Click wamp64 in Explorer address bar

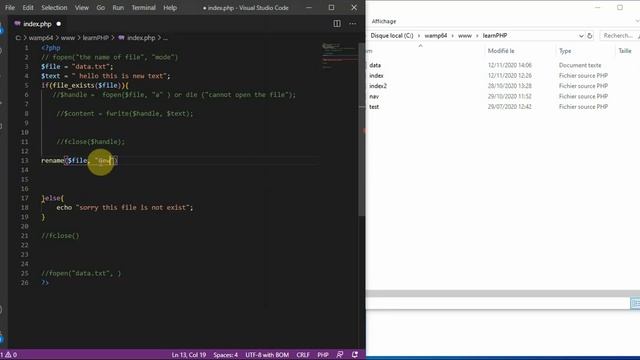(436, 36)
